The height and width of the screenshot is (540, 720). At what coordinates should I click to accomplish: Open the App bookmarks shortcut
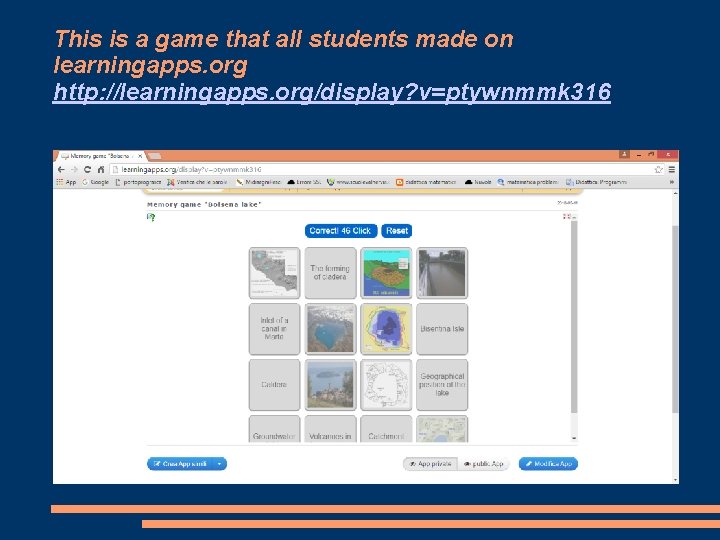click(66, 182)
